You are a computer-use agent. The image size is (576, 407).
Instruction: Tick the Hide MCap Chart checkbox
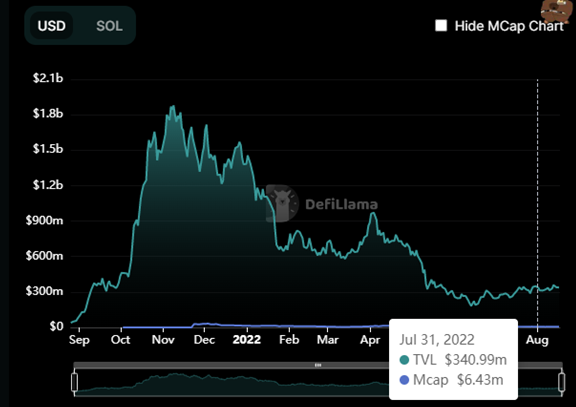[x=441, y=26]
